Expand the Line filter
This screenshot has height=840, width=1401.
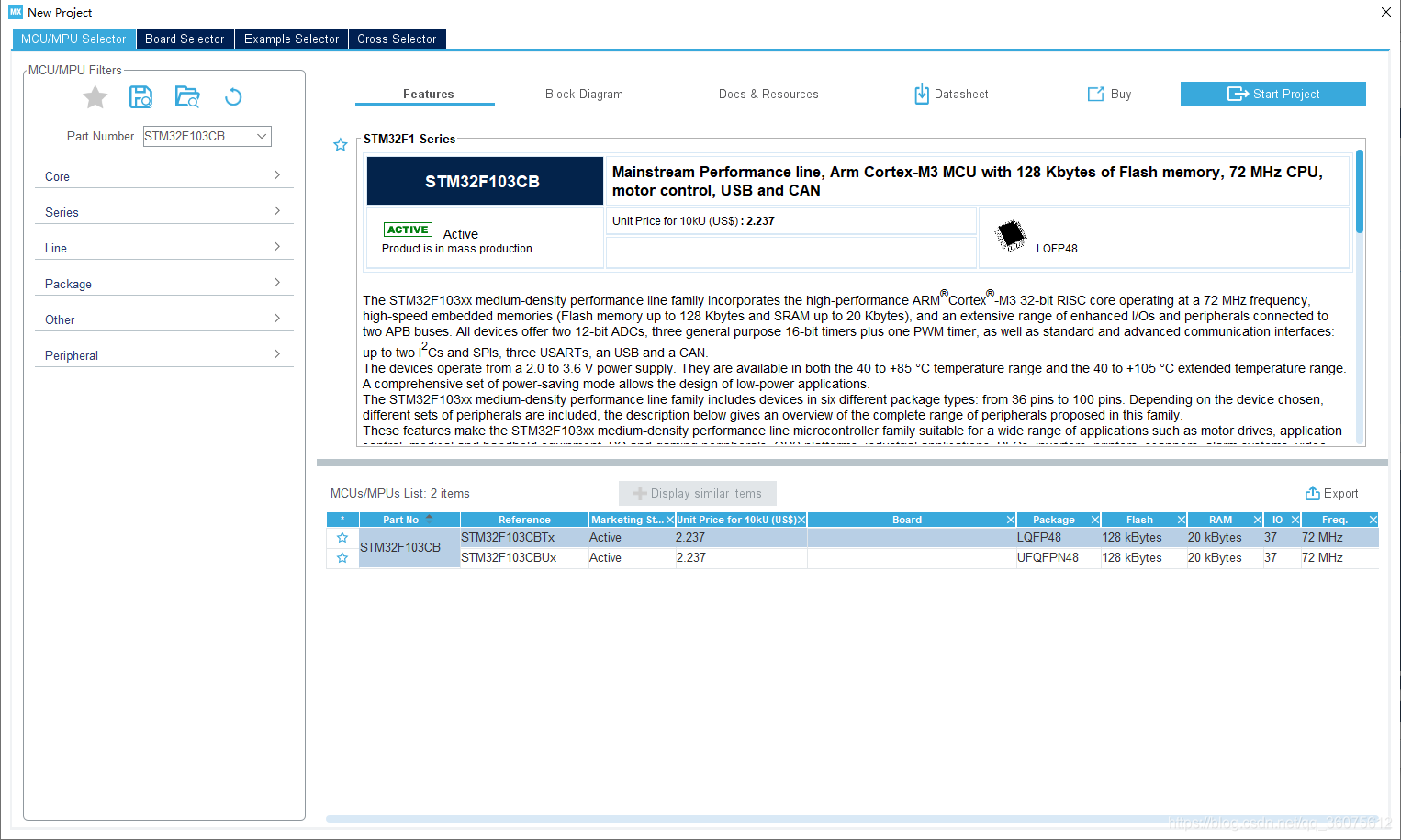164,248
